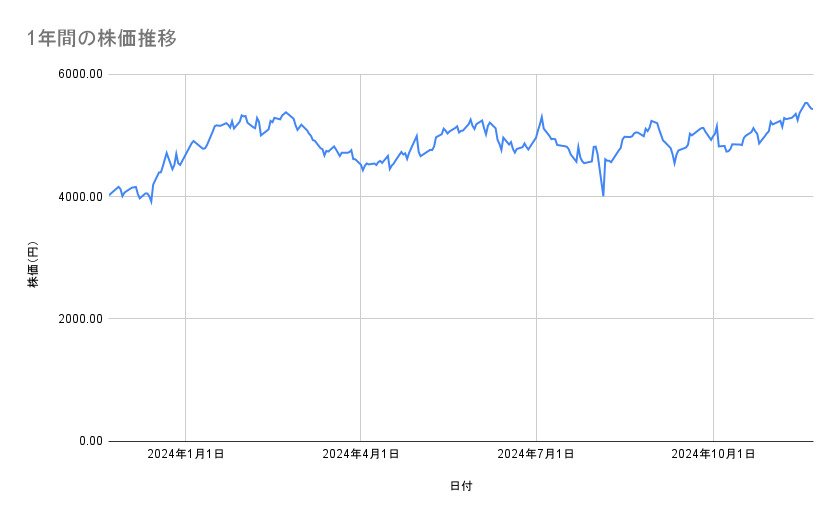Click the sharp August dip low point
This screenshot has height=519, width=839.
603,195
